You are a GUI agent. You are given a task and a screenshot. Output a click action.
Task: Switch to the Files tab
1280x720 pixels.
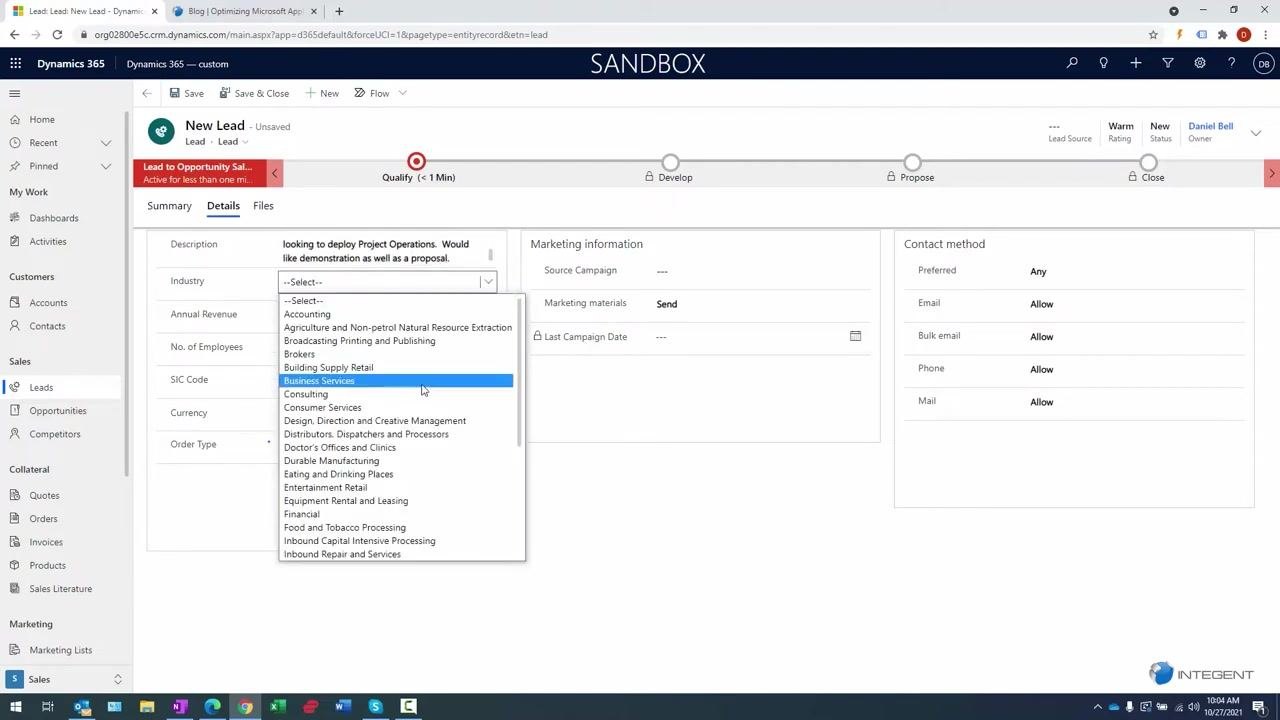(263, 206)
